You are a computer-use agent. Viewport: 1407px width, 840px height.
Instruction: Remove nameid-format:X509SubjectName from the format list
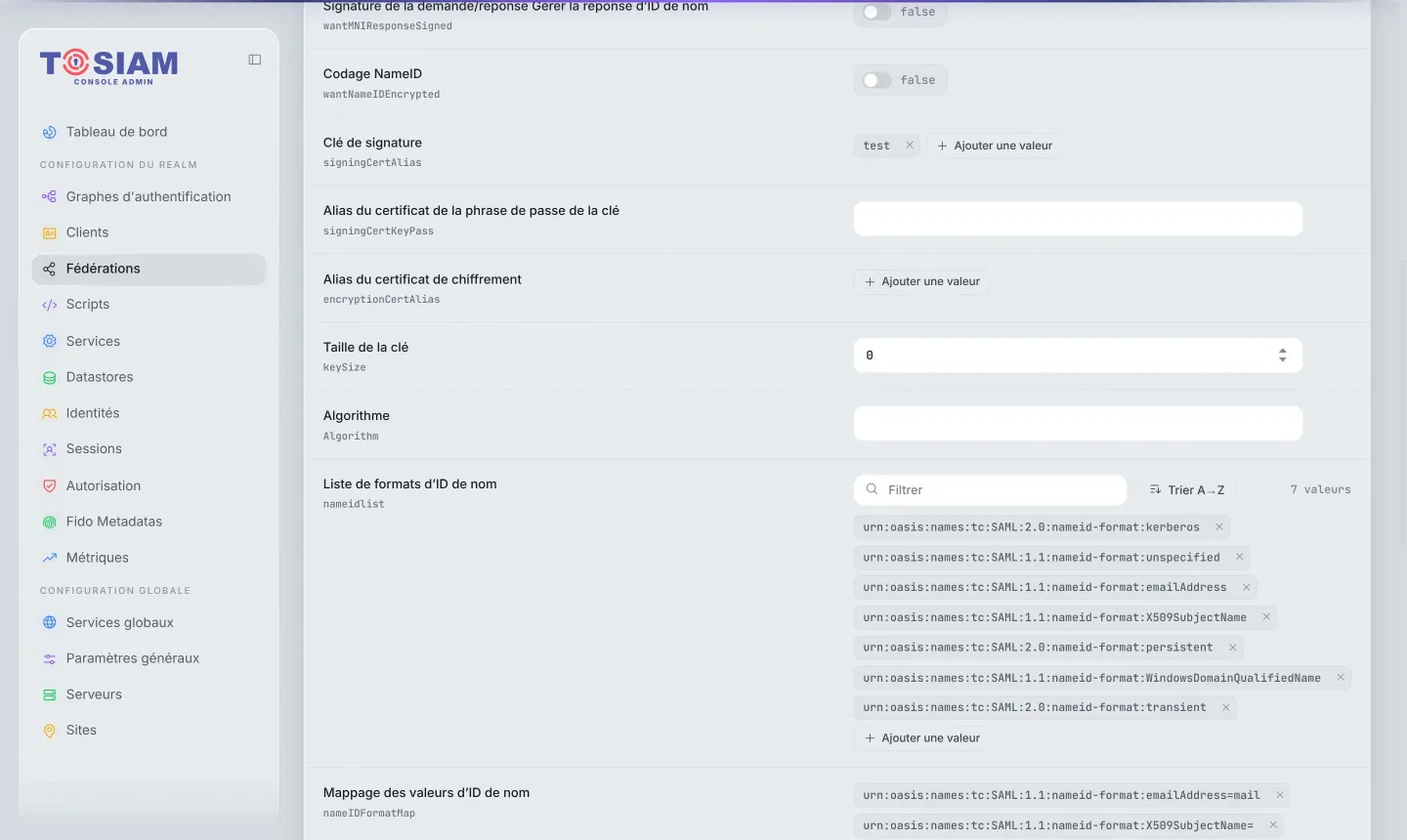[1266, 617]
